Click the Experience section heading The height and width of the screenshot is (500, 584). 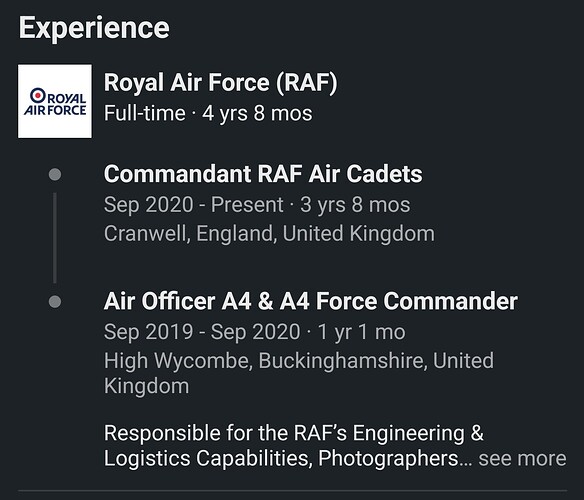(x=94, y=28)
